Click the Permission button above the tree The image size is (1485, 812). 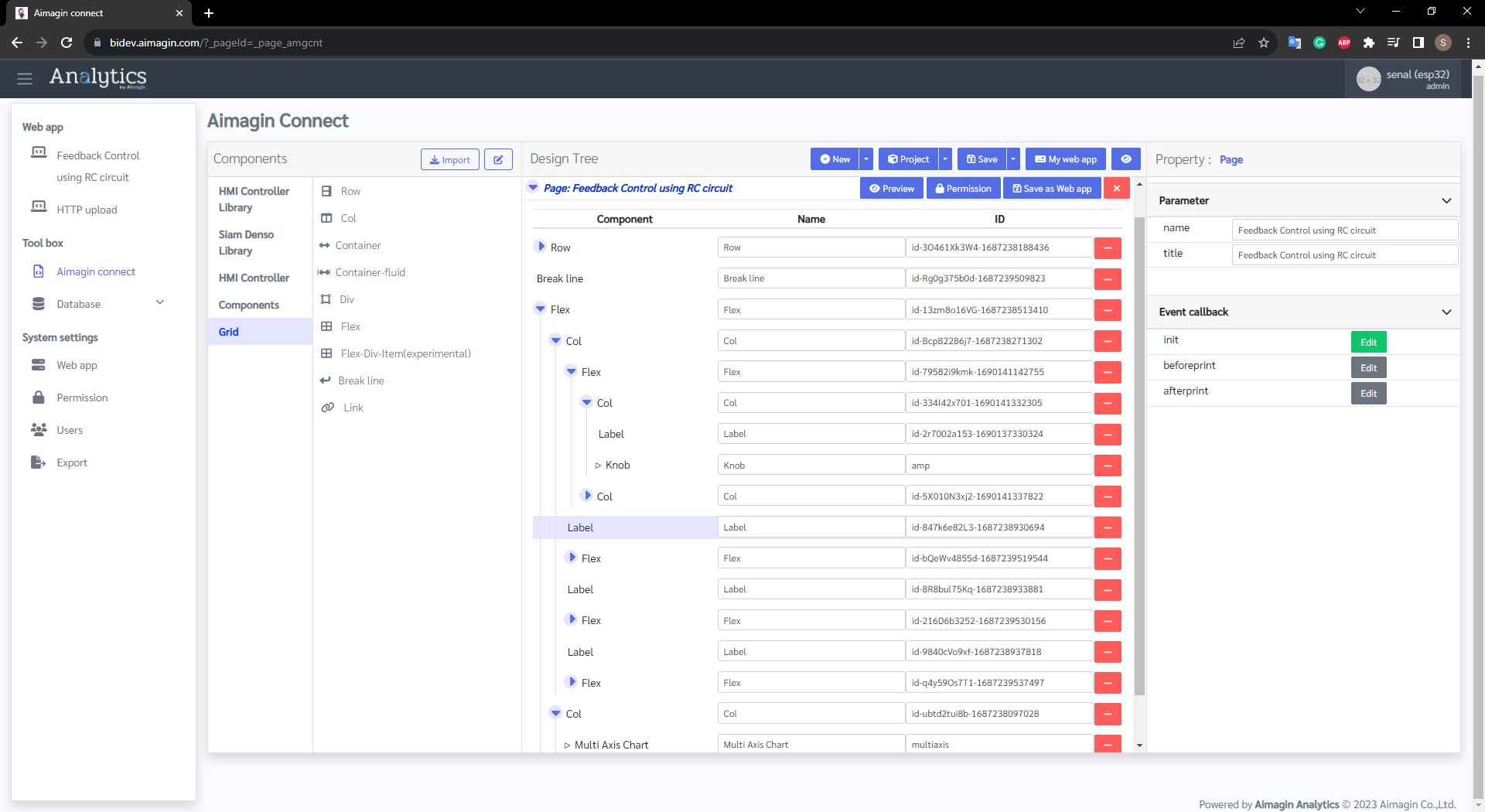click(963, 189)
